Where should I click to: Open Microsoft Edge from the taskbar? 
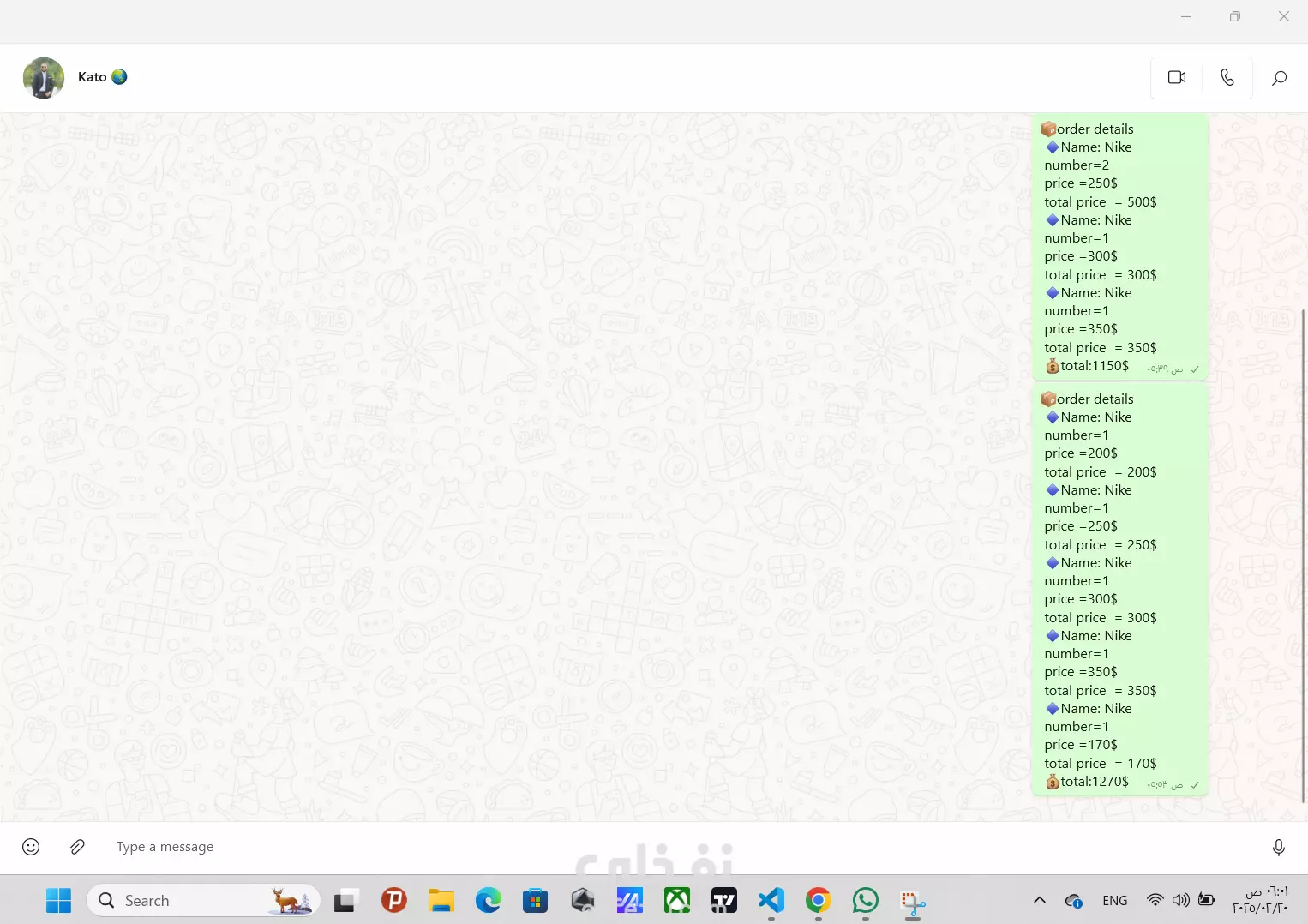(x=489, y=900)
